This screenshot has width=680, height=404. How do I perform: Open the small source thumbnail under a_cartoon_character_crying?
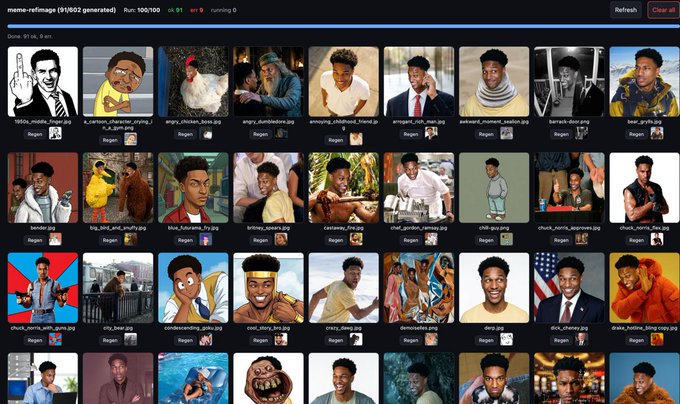click(x=131, y=139)
